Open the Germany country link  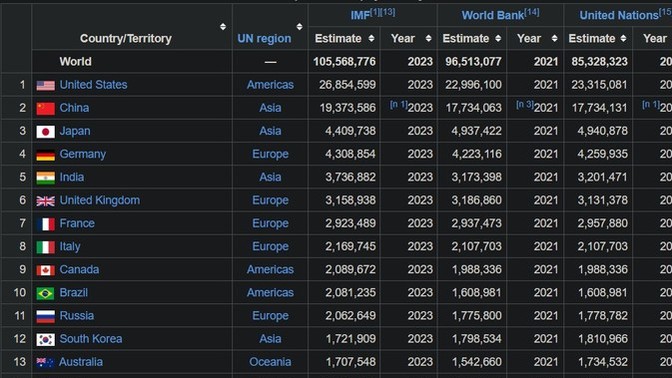click(x=83, y=154)
